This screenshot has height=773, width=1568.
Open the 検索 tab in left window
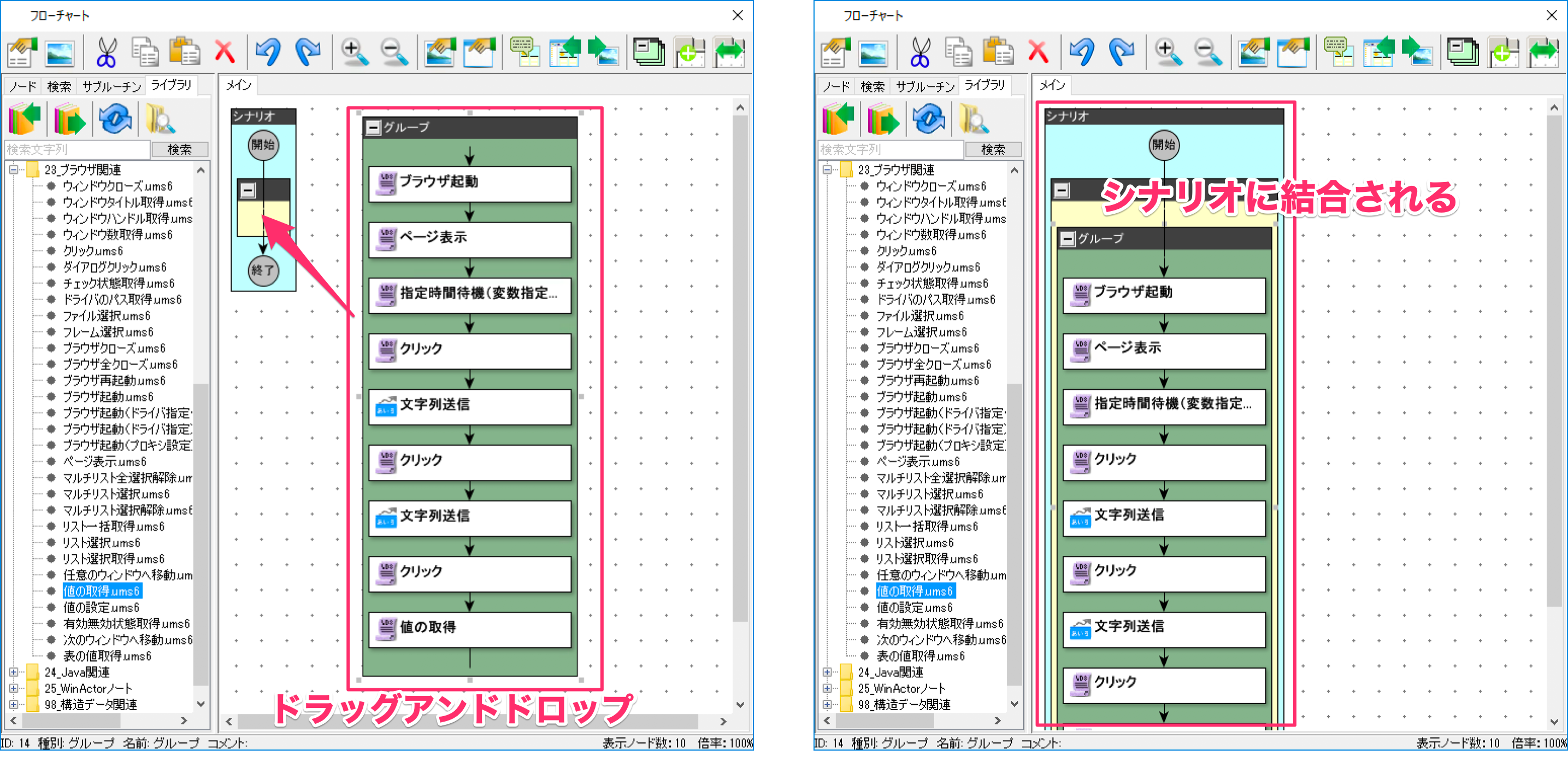[59, 86]
